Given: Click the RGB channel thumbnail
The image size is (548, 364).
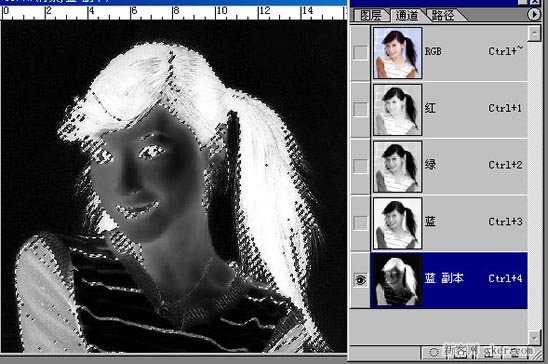Looking at the screenshot, I should tap(398, 53).
